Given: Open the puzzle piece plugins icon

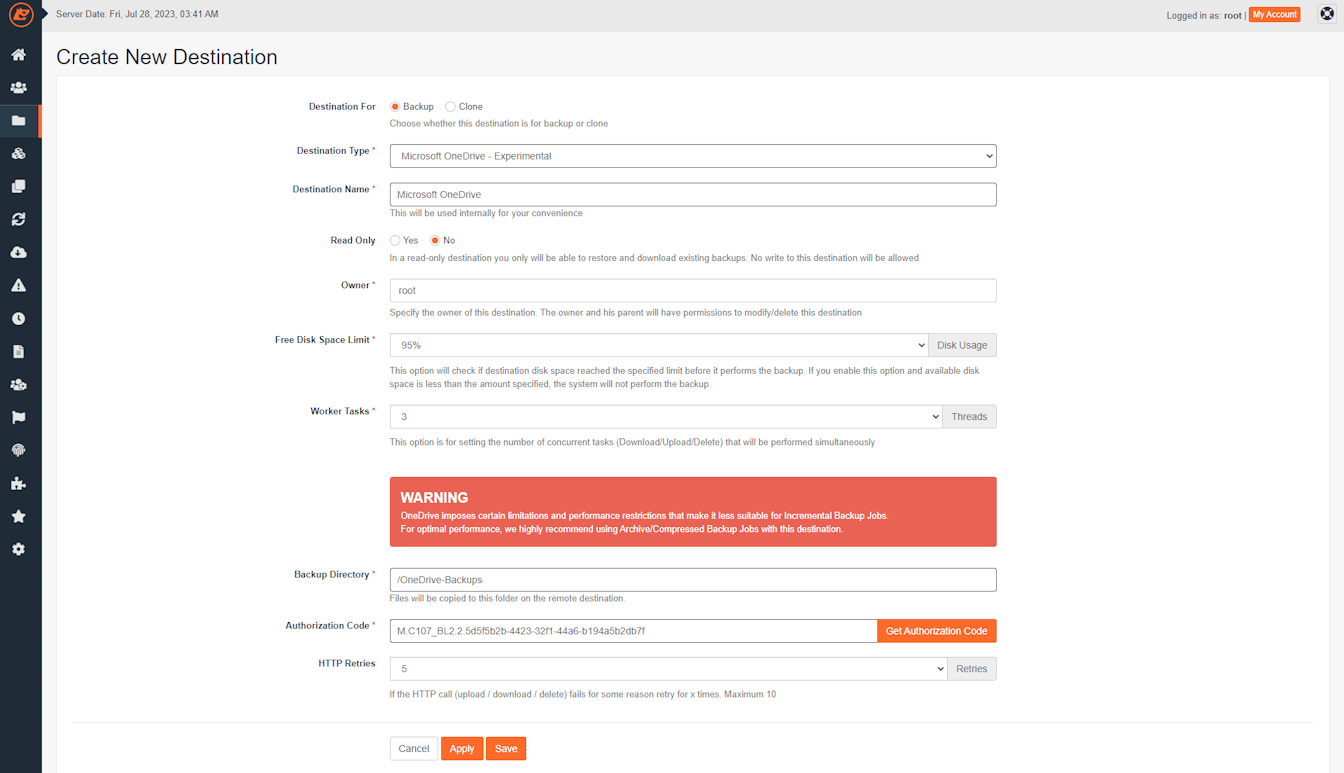Looking at the screenshot, I should point(18,484).
